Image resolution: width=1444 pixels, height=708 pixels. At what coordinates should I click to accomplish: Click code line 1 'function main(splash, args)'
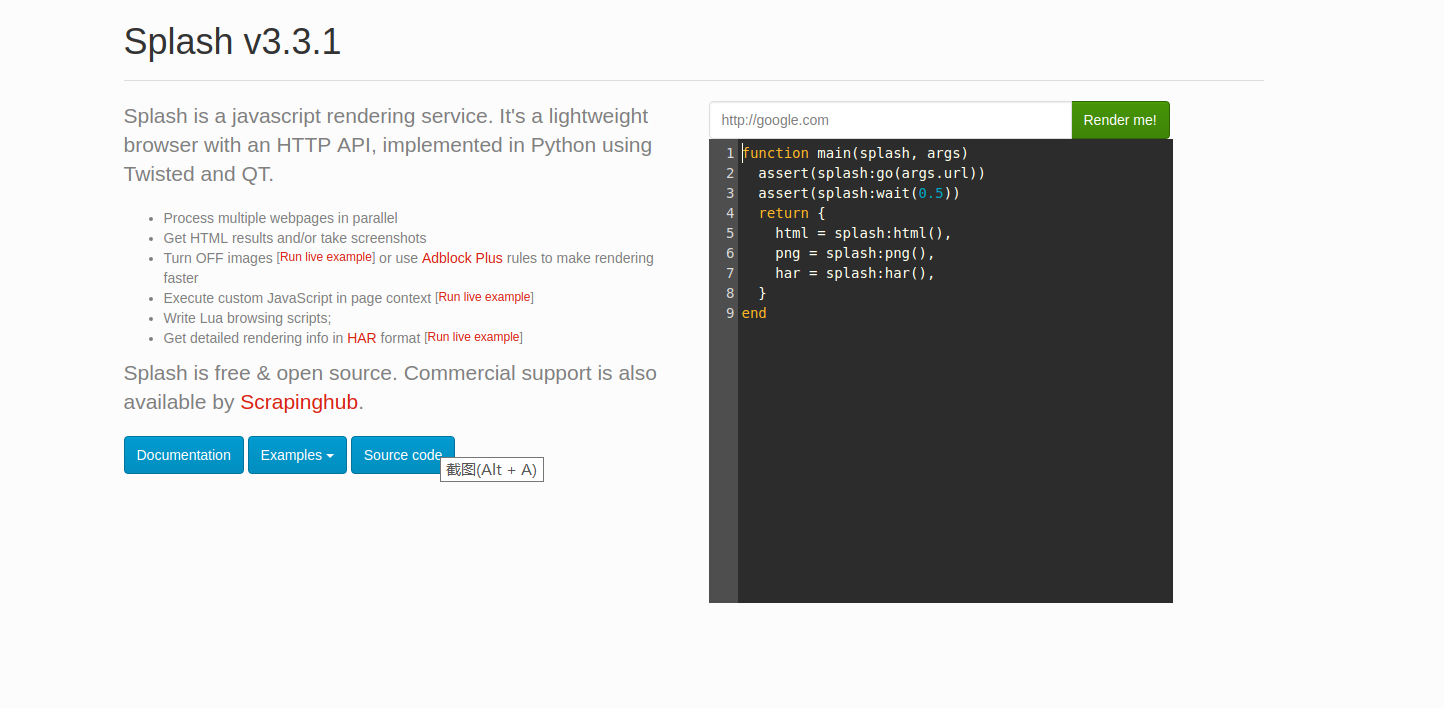[855, 153]
